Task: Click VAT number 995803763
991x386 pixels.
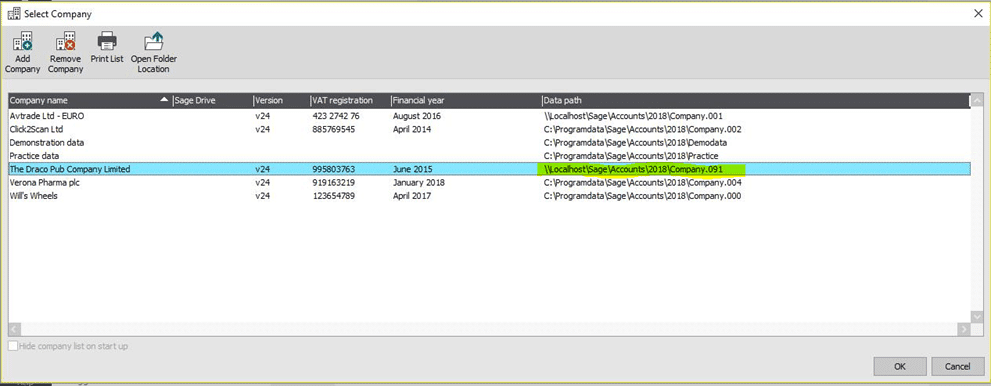Action: click(334, 169)
